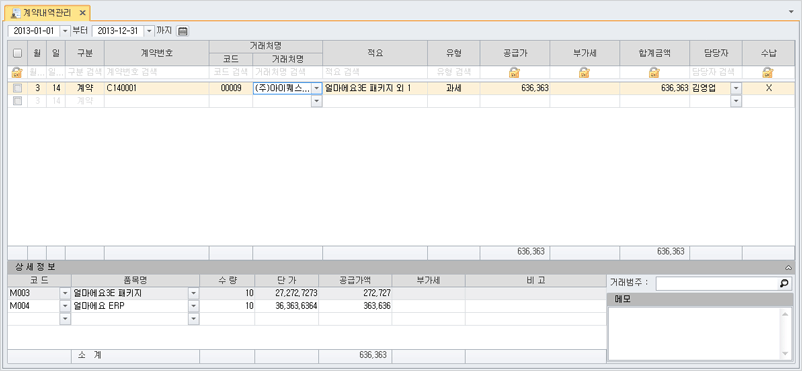The height and width of the screenshot is (371, 802).
Task: Click the 얼마에요3E 패키지 외 1 cell
Action: point(375,89)
